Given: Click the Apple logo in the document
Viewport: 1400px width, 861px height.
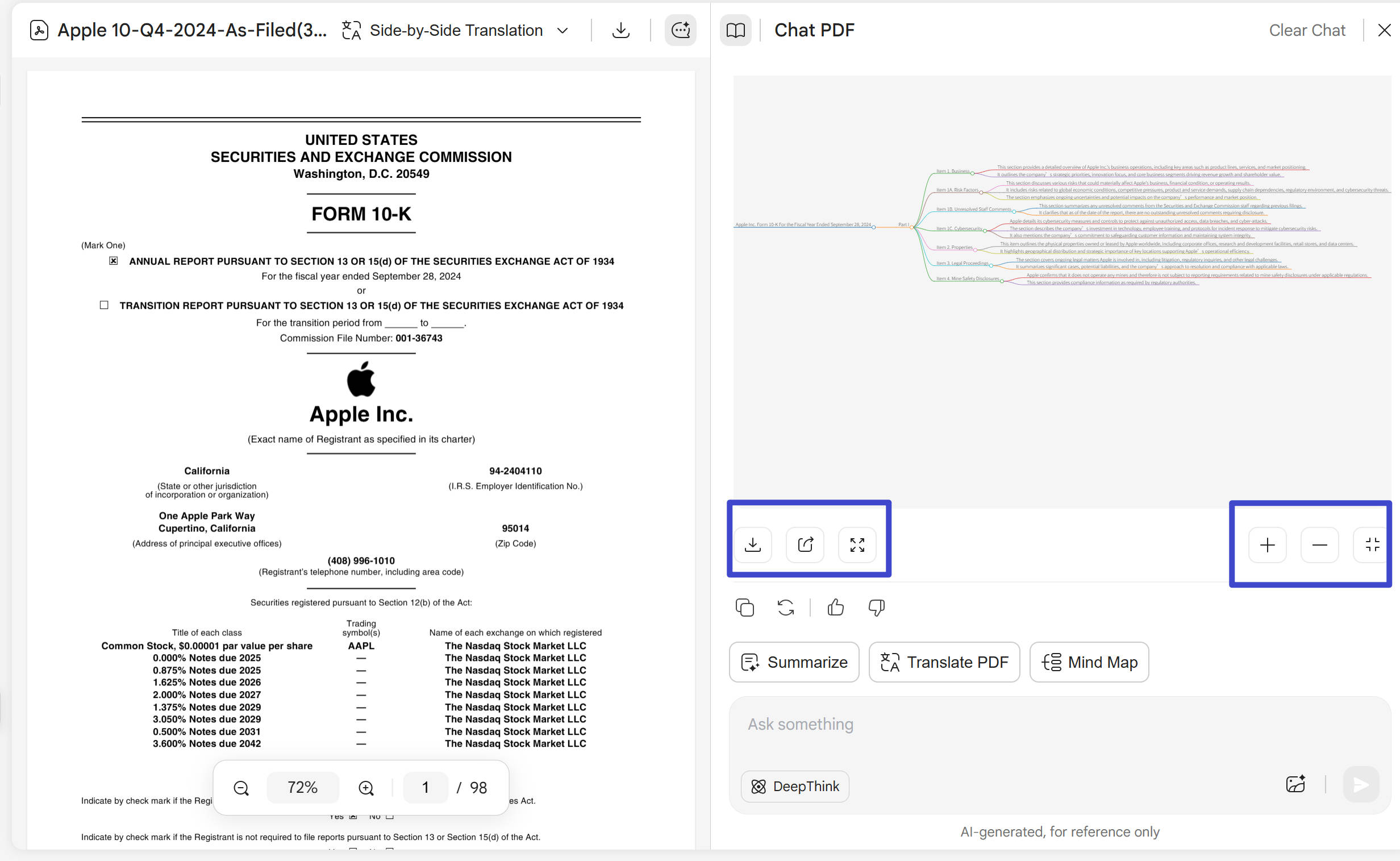Looking at the screenshot, I should click(x=361, y=378).
